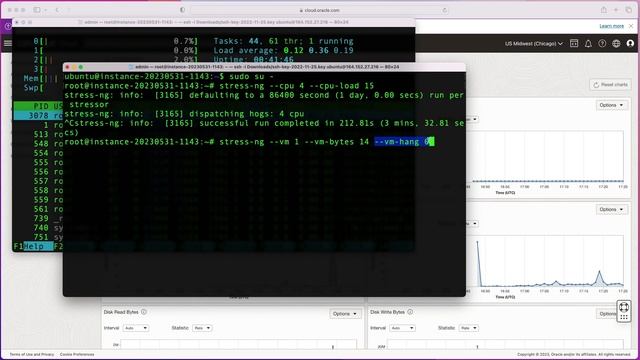Open the second chart's Options dropdown
The width and height of the screenshot is (640, 360).
pyautogui.click(x=611, y=209)
